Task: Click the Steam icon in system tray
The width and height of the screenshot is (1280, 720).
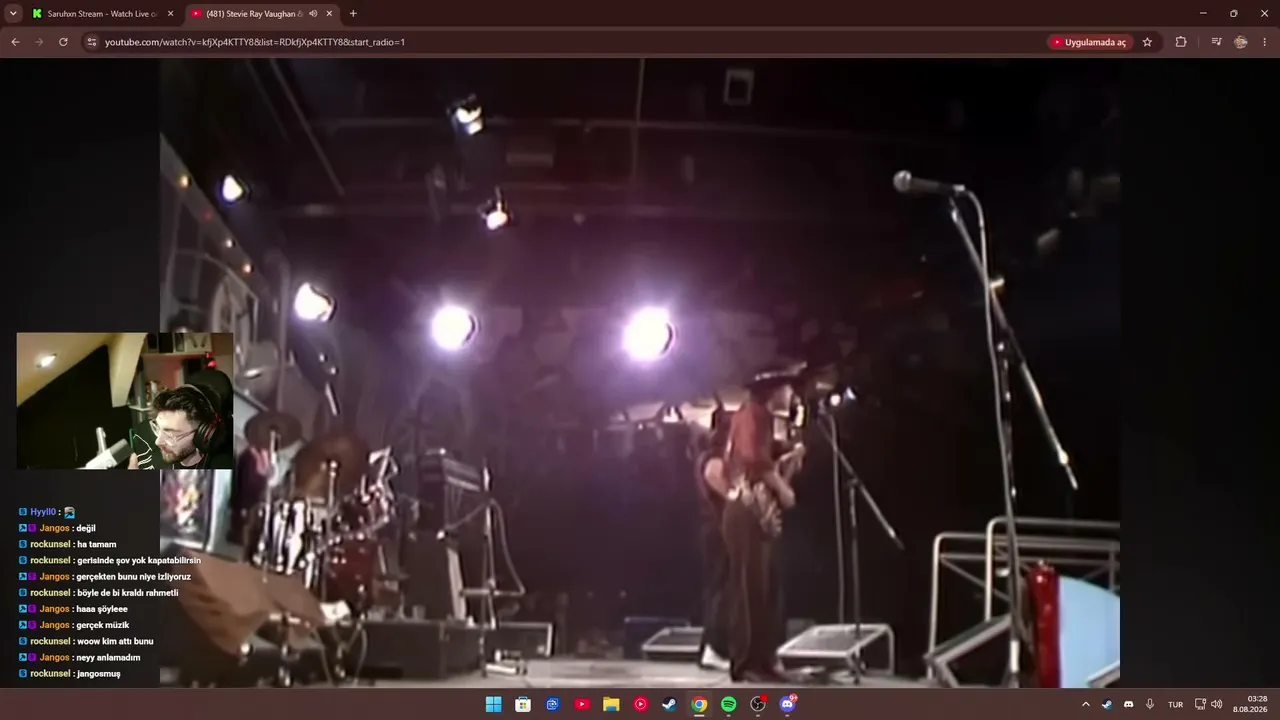Action: pos(1107,704)
